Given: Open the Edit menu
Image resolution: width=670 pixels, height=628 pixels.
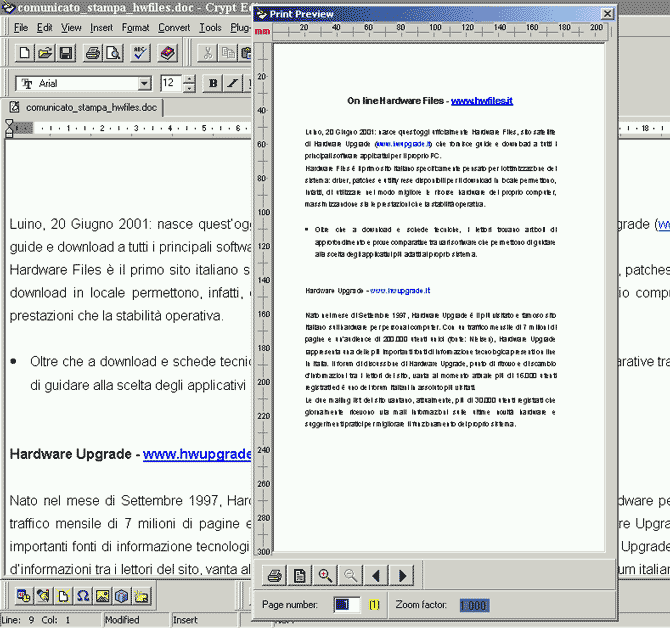Looking at the screenshot, I should pyautogui.click(x=44, y=28).
